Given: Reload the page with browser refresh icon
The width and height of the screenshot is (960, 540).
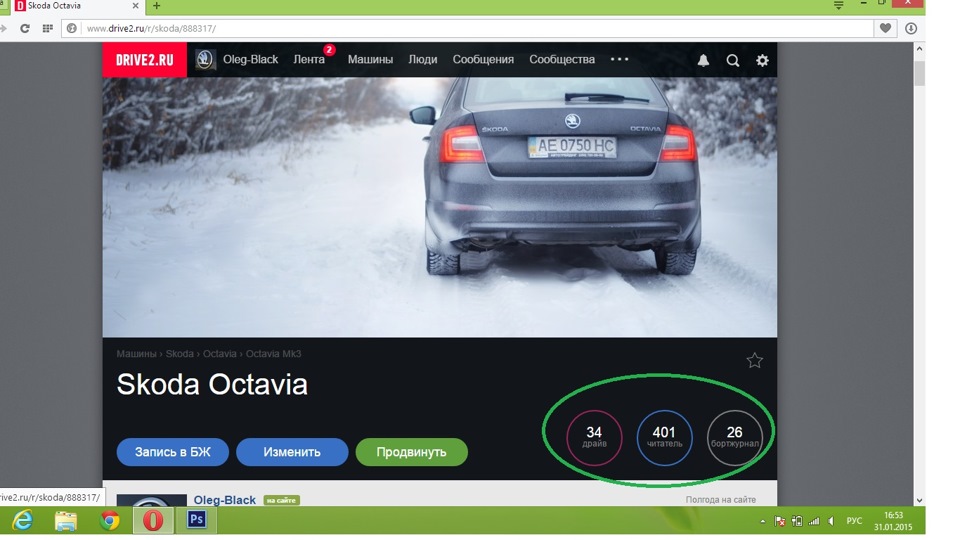Looking at the screenshot, I should coord(25,28).
